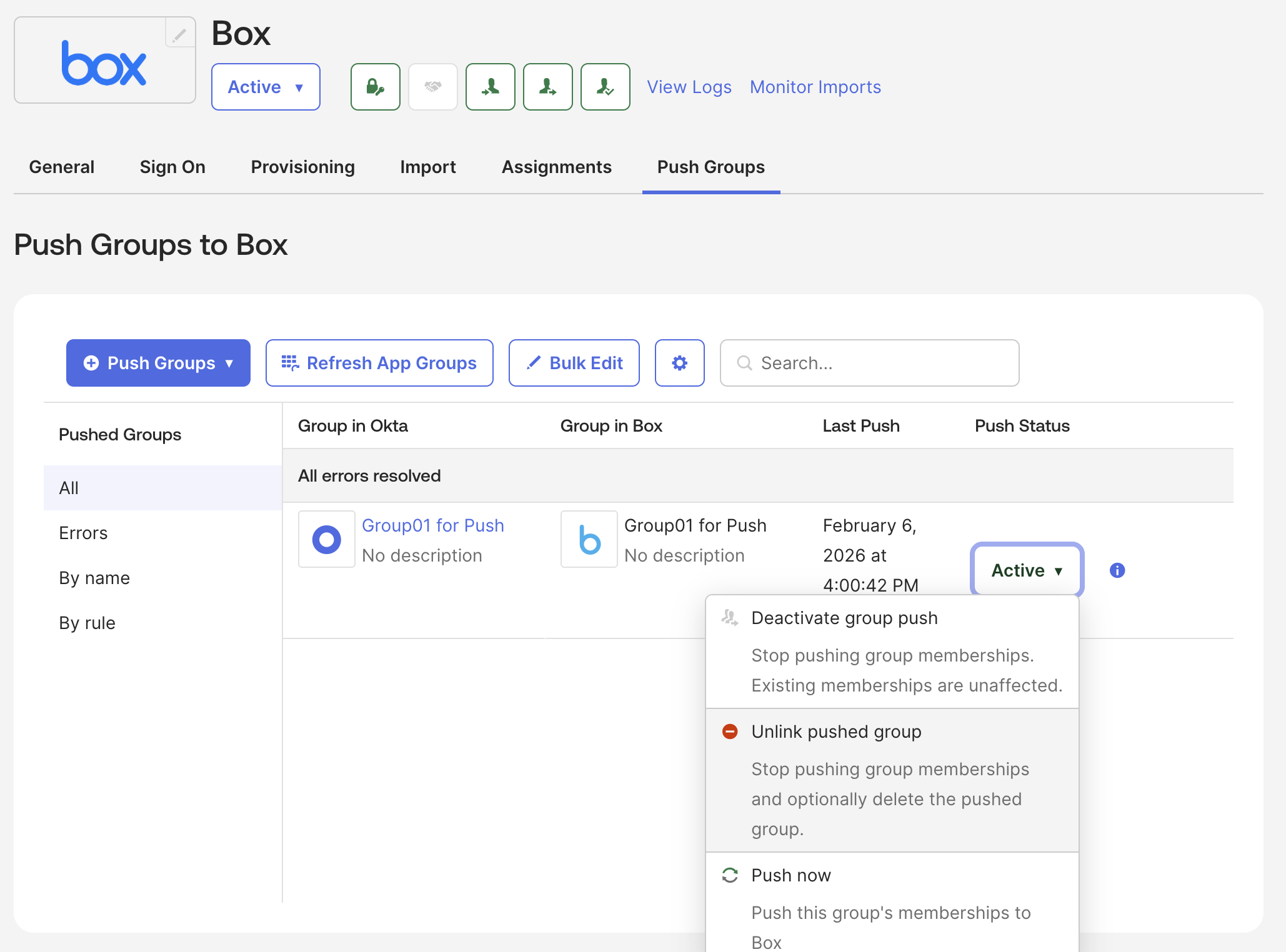1286x952 pixels.
Task: Click Refresh App Groups button
Action: pos(379,363)
